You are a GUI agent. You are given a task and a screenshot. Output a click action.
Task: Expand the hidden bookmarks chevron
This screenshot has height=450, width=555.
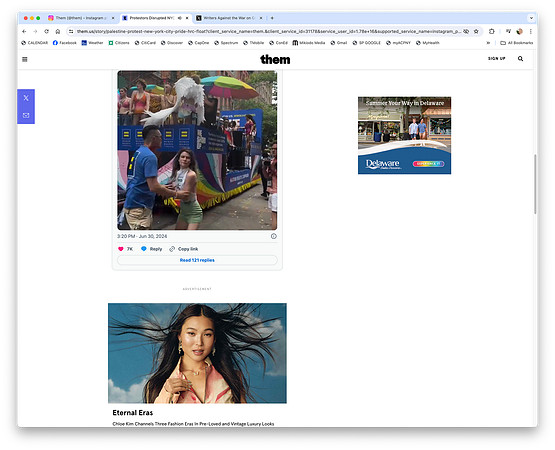pyautogui.click(x=488, y=43)
